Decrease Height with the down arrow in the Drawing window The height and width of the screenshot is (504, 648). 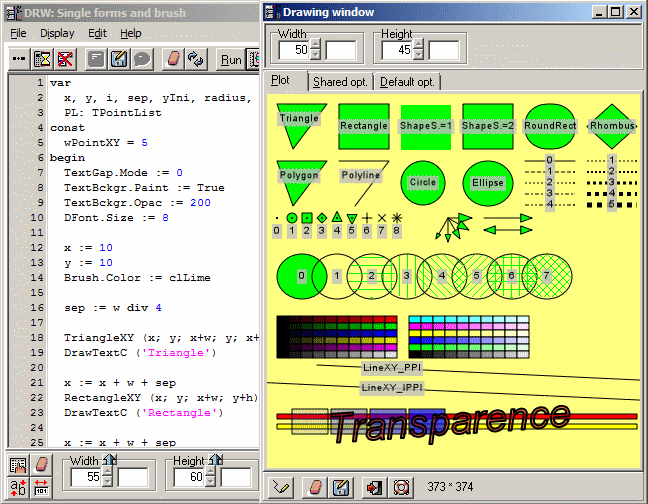419,55
